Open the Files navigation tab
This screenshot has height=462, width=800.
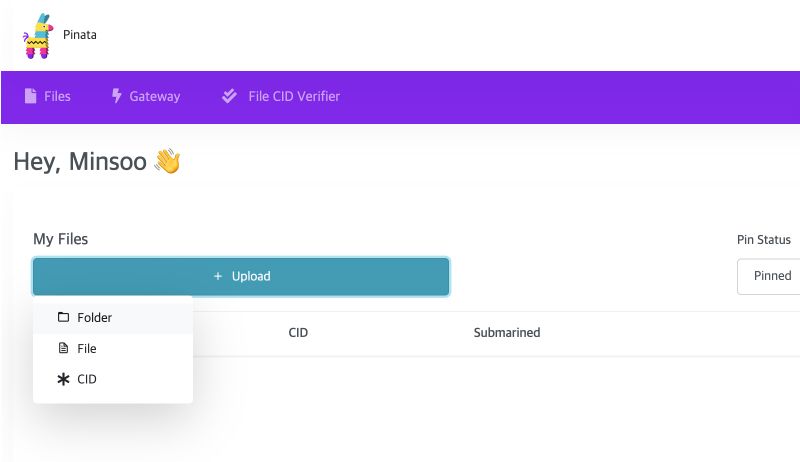pos(47,96)
